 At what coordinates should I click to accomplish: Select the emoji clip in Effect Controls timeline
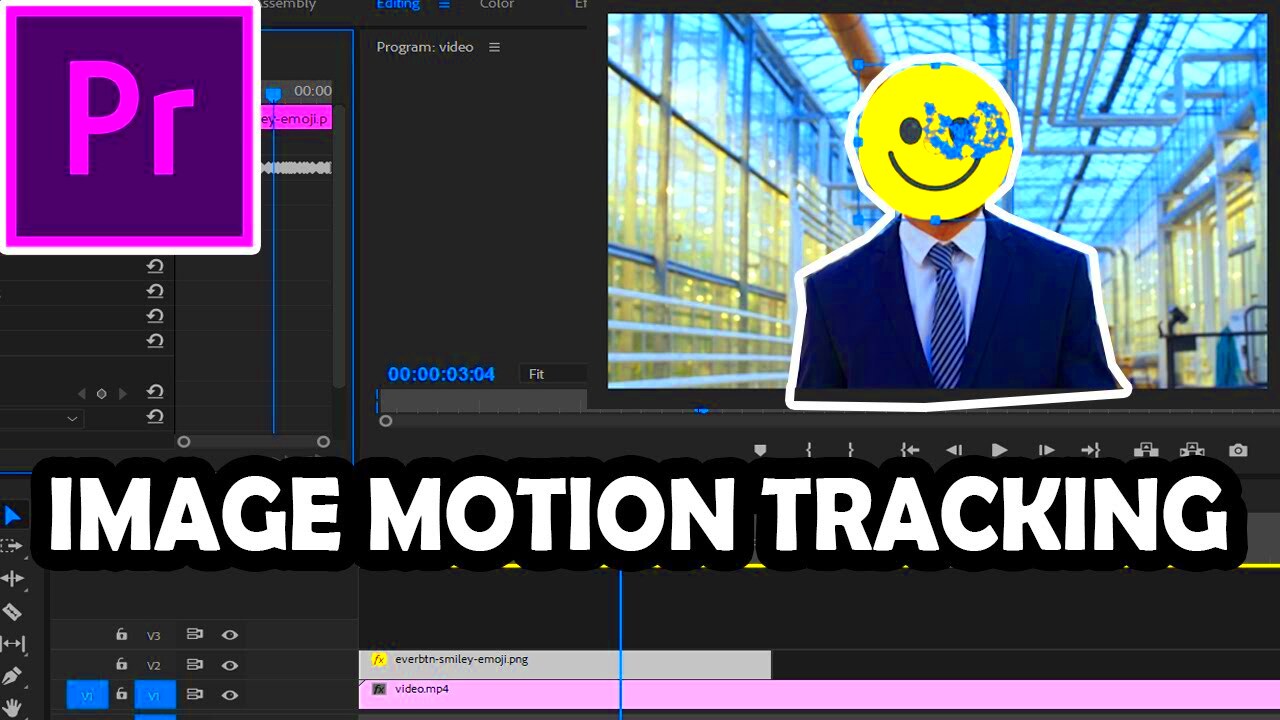coord(296,119)
